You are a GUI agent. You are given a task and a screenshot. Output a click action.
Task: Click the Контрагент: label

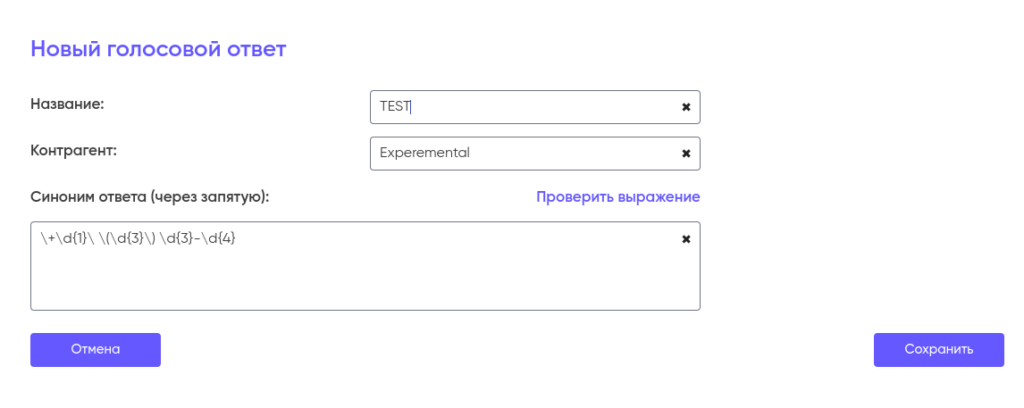[x=75, y=150]
